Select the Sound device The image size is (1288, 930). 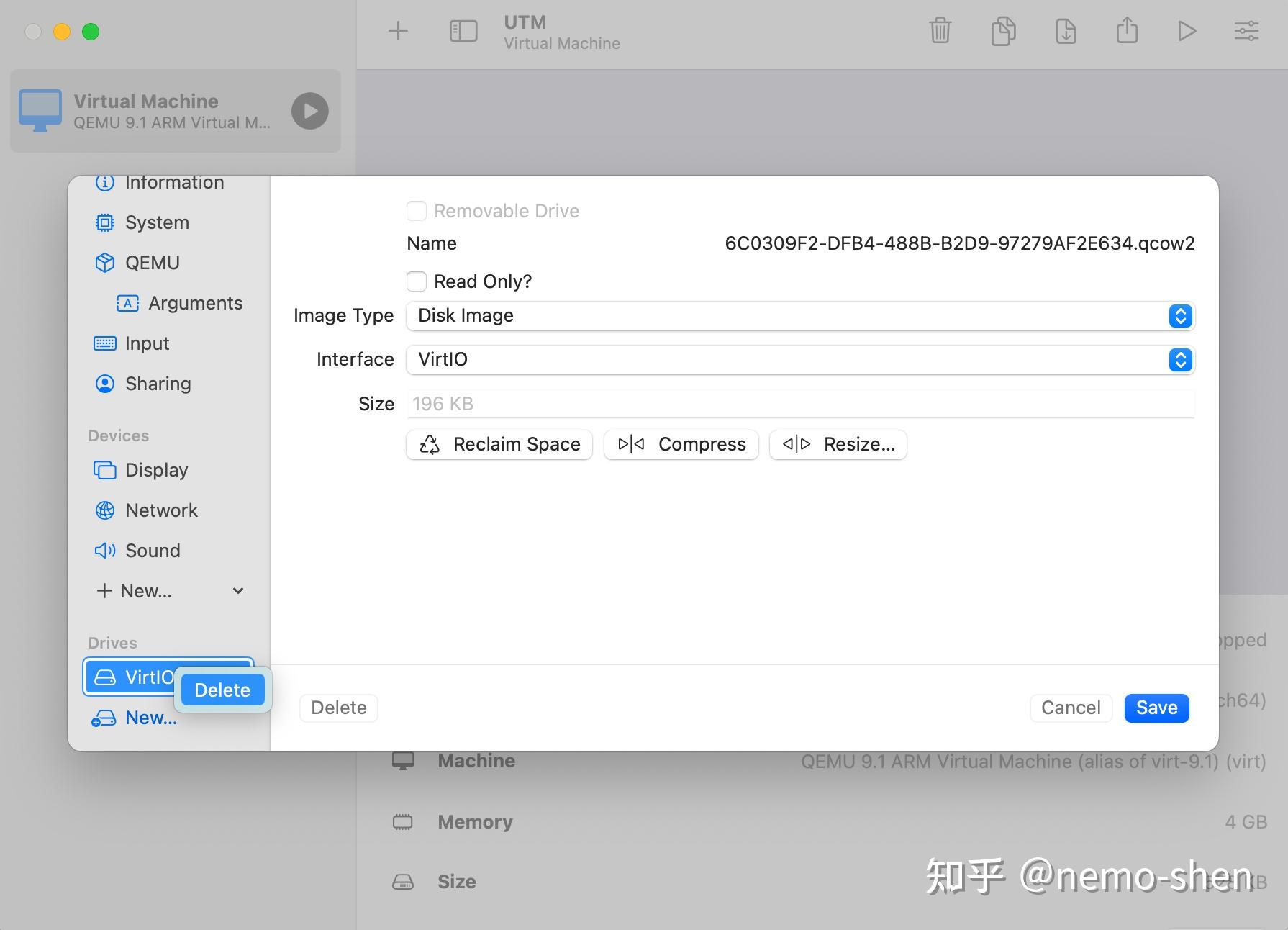click(152, 551)
